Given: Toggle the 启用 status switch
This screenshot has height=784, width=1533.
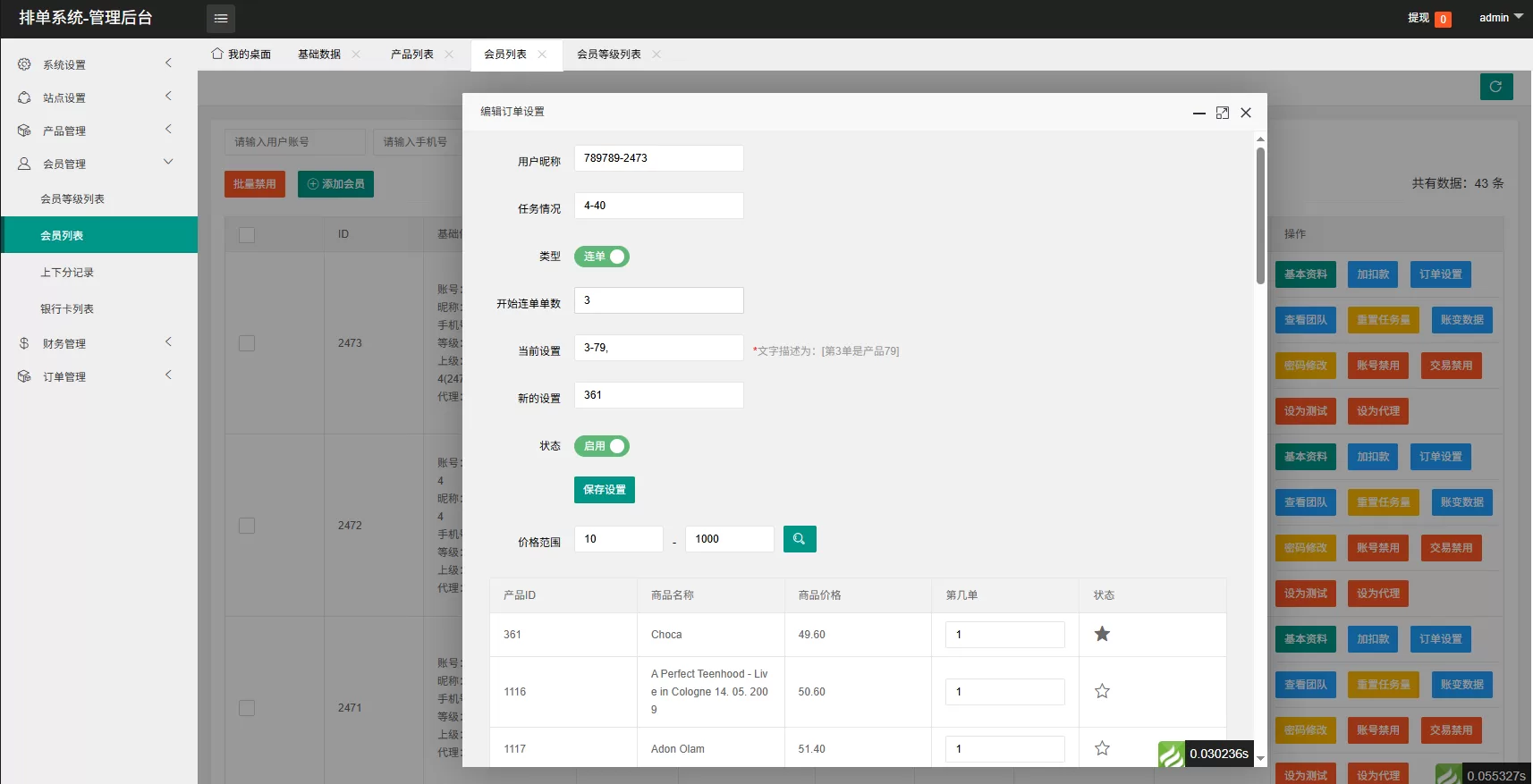Looking at the screenshot, I should [x=601, y=446].
